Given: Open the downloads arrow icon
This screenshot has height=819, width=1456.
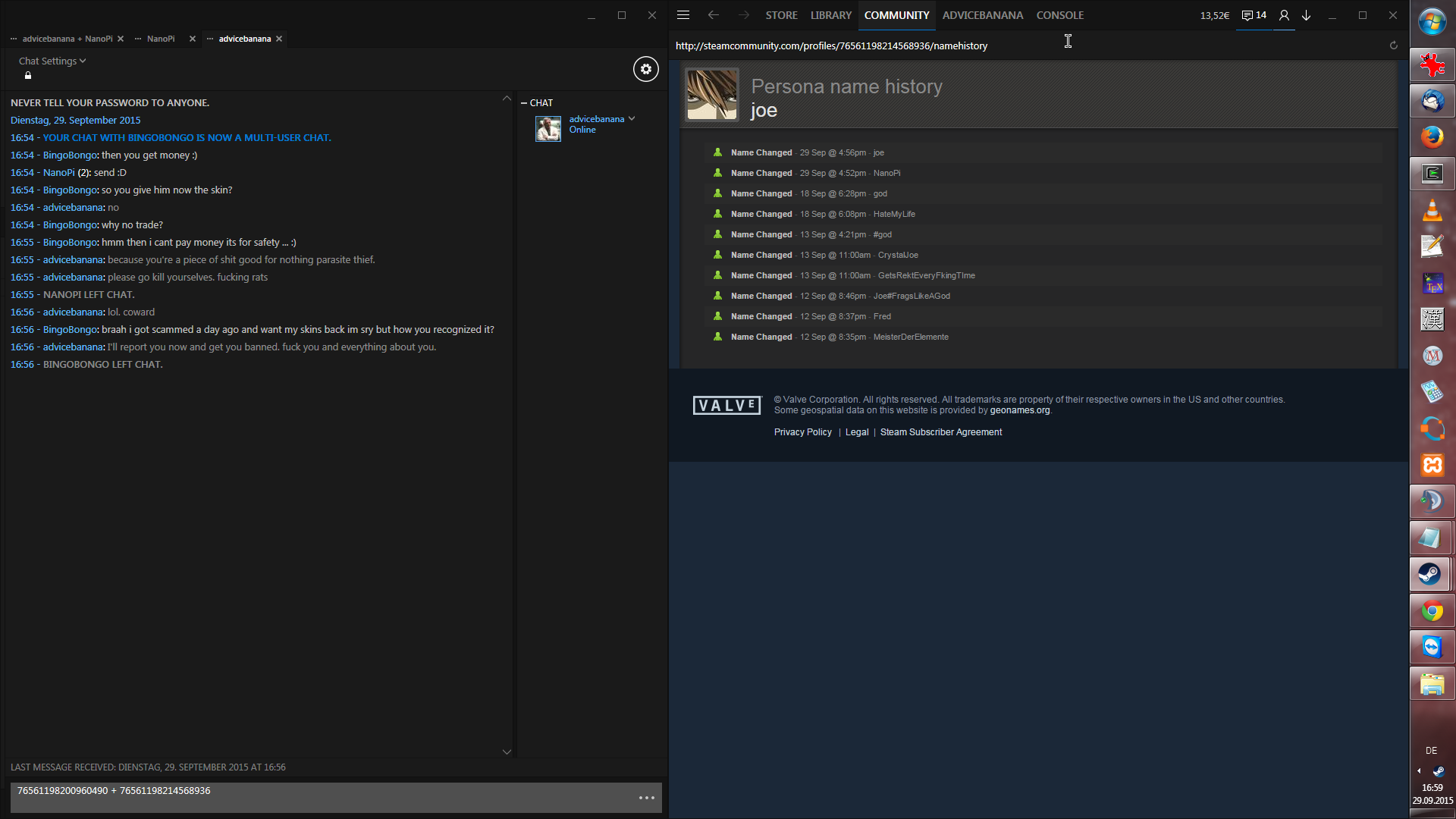Looking at the screenshot, I should point(1306,15).
